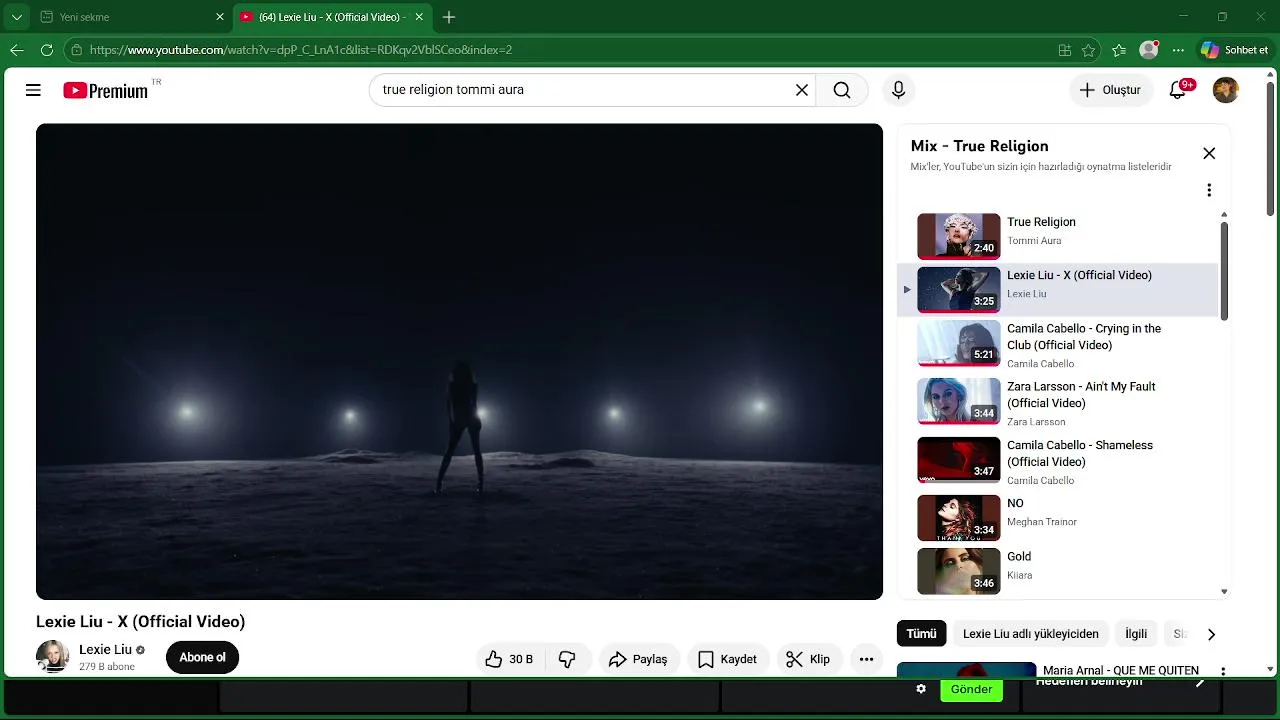The image size is (1280, 720).
Task: Create a clip with Klip
Action: 808,659
